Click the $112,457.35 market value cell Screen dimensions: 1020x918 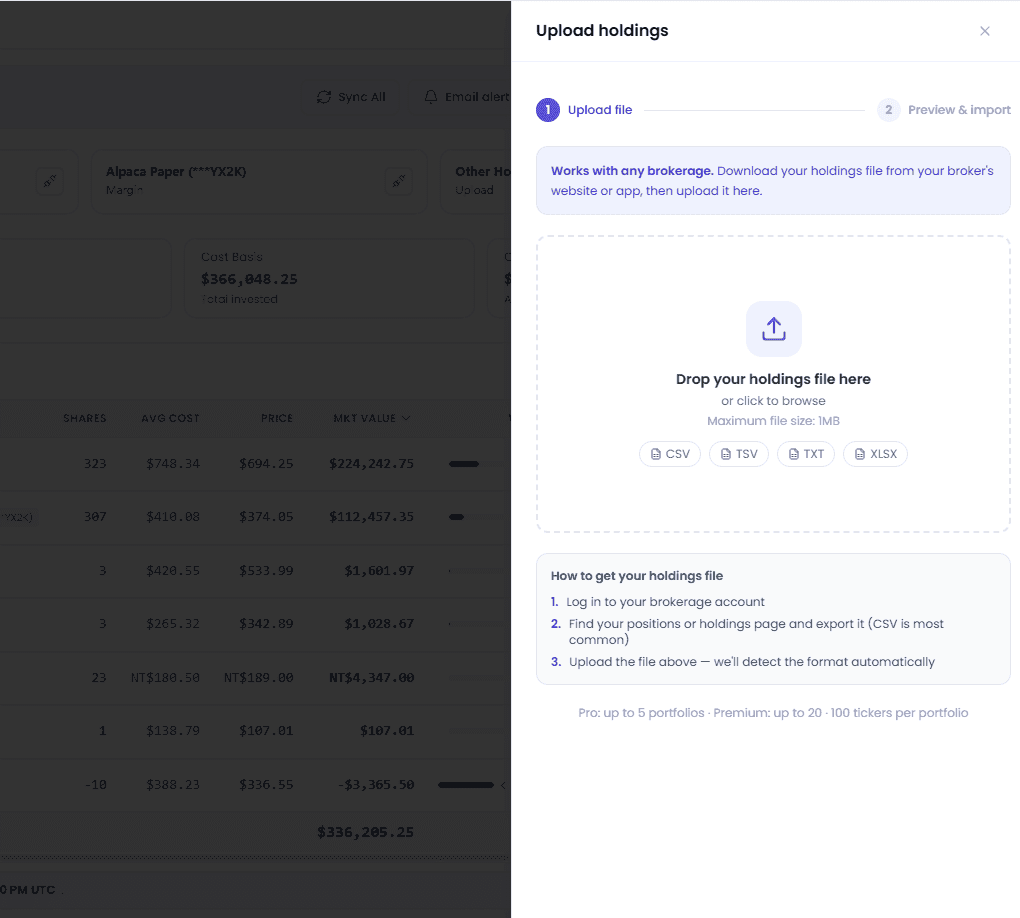(x=371, y=517)
